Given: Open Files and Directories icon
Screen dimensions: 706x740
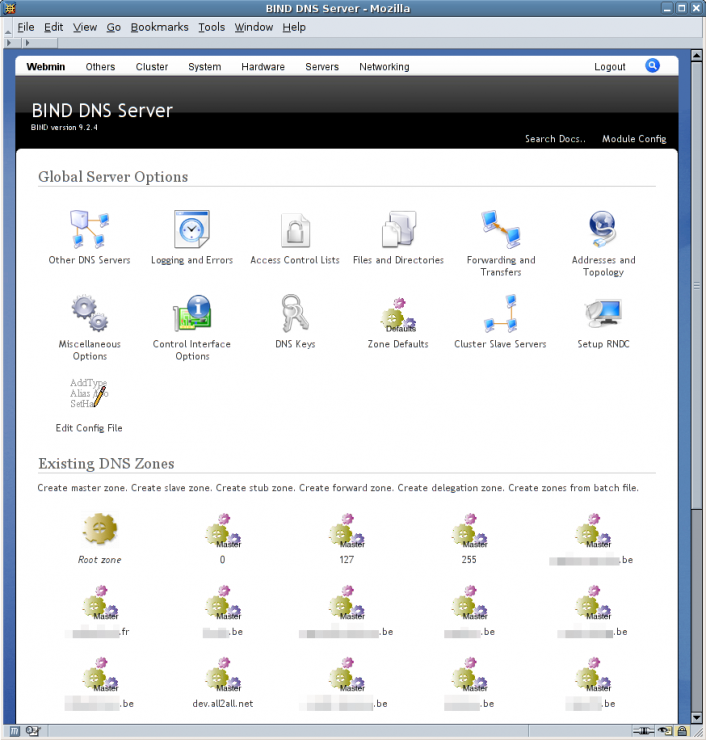Looking at the screenshot, I should [398, 230].
